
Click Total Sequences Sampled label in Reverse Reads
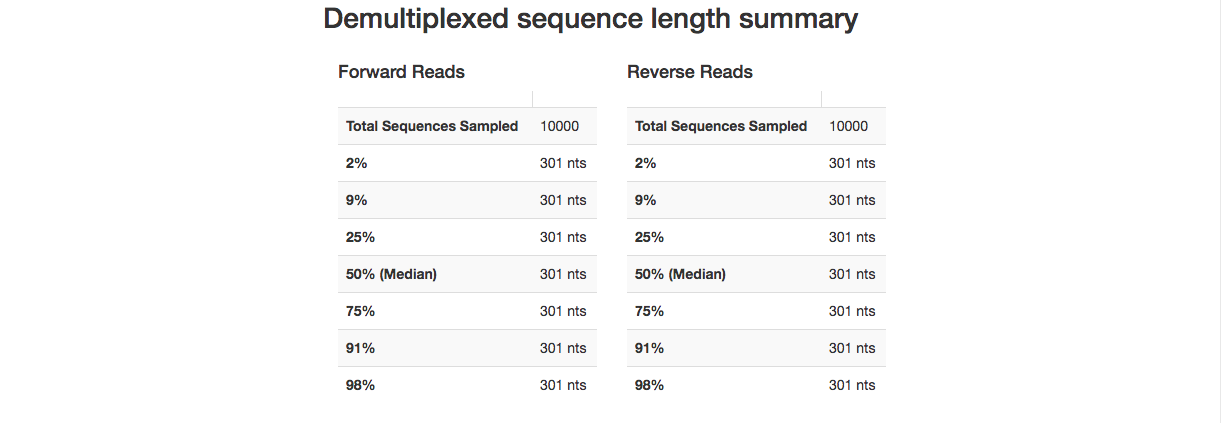tap(721, 126)
